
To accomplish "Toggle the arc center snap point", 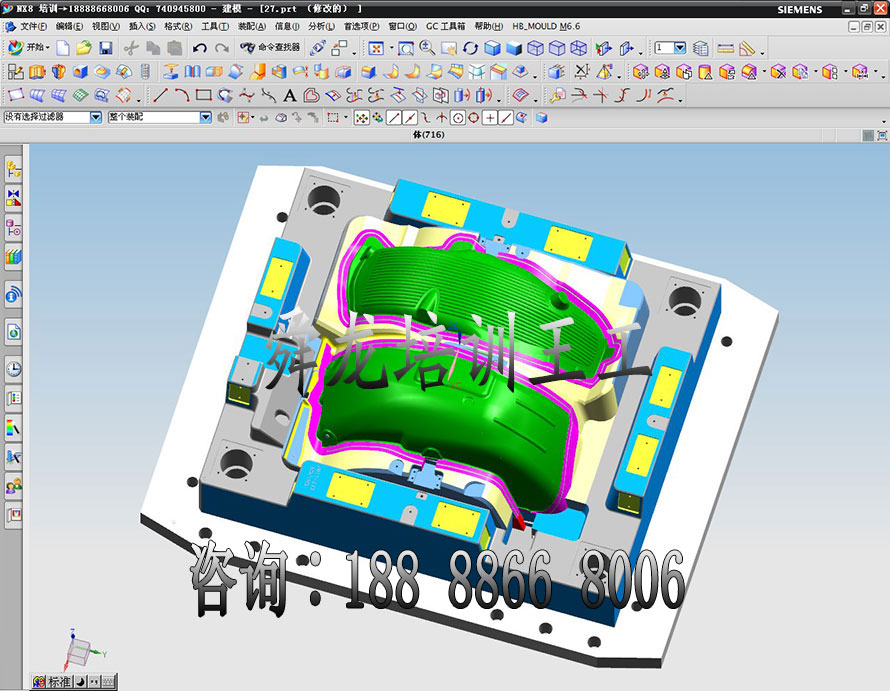I will (458, 118).
